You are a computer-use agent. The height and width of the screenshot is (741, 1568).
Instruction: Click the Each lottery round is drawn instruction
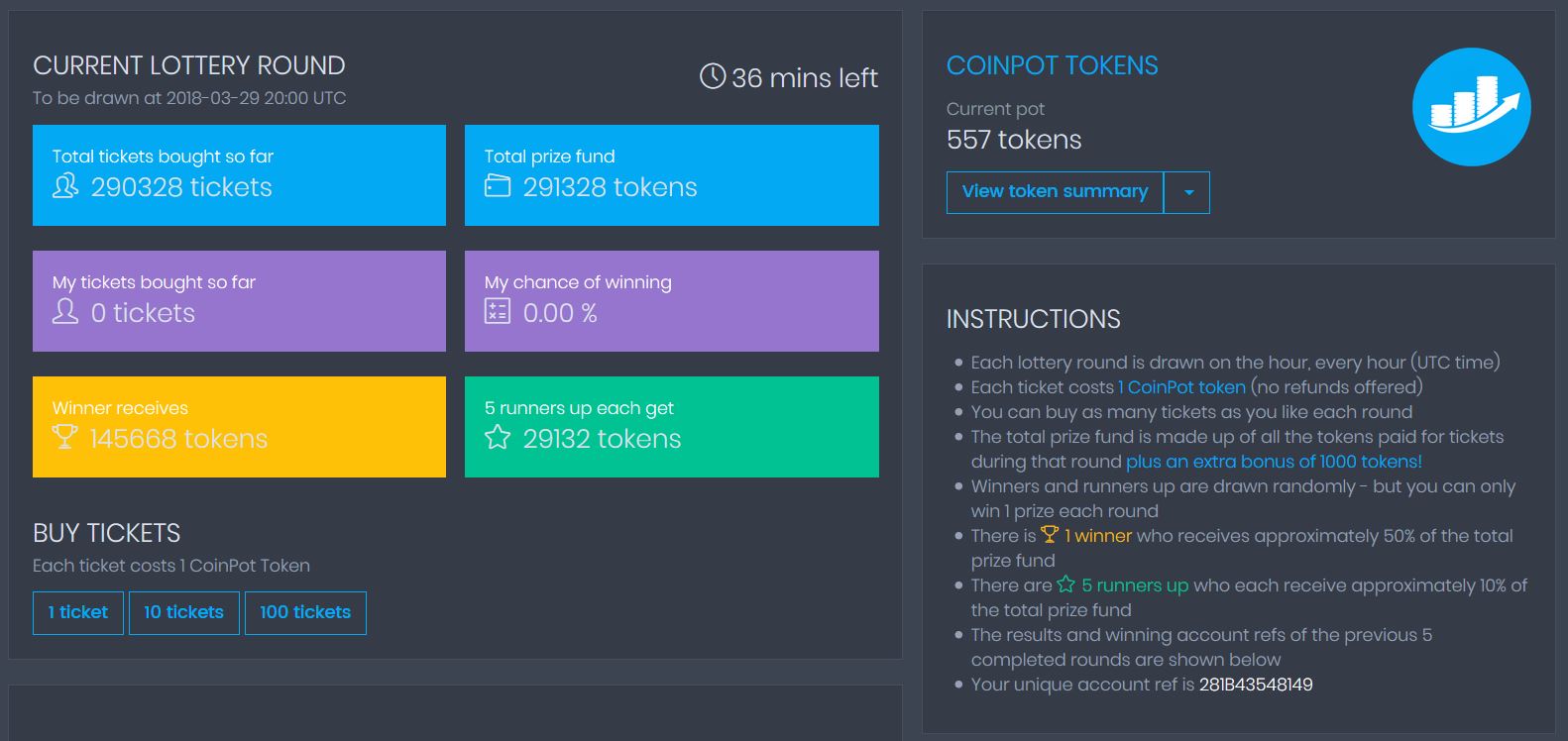(x=1235, y=363)
